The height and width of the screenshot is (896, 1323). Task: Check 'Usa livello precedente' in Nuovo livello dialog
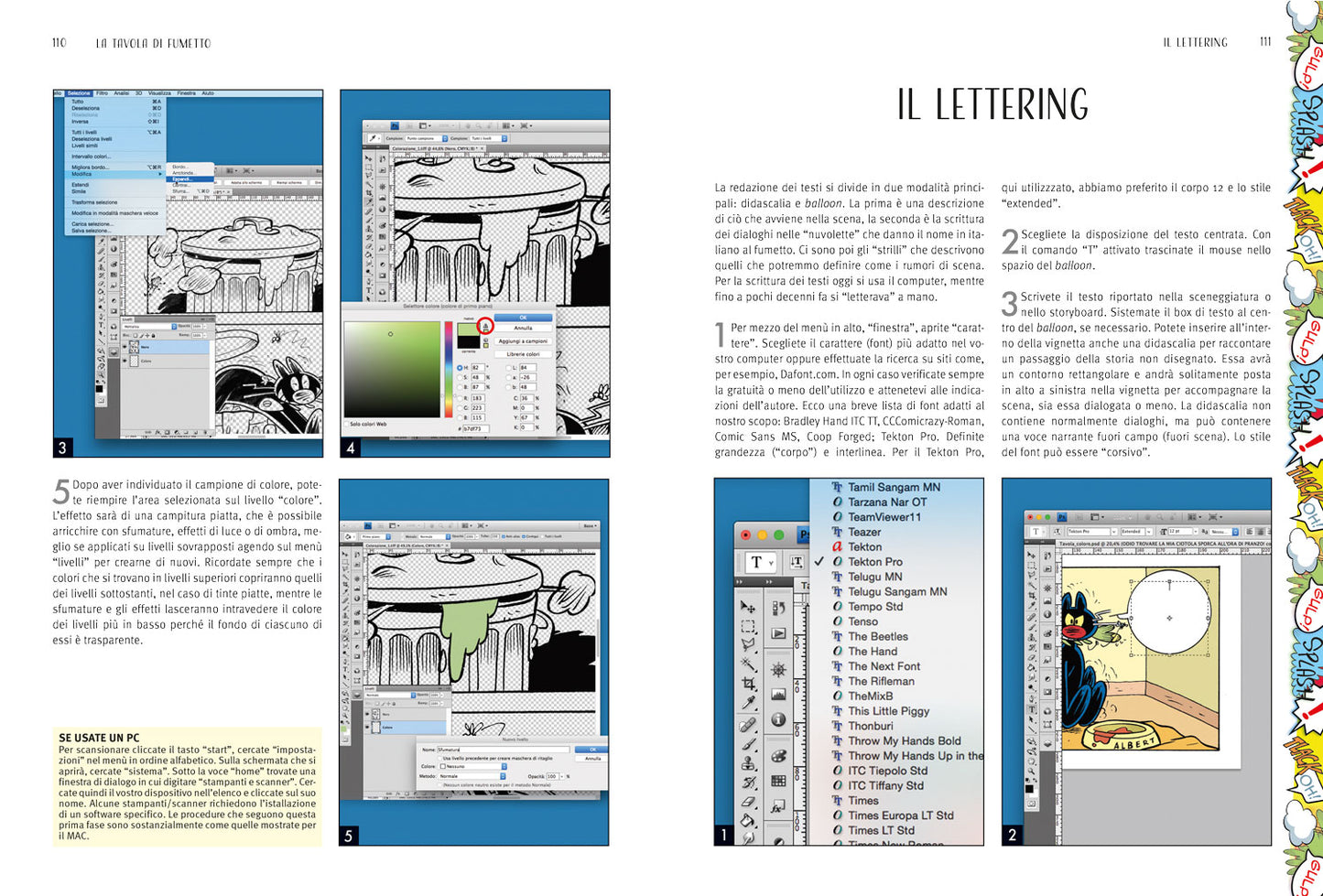pyautogui.click(x=439, y=759)
